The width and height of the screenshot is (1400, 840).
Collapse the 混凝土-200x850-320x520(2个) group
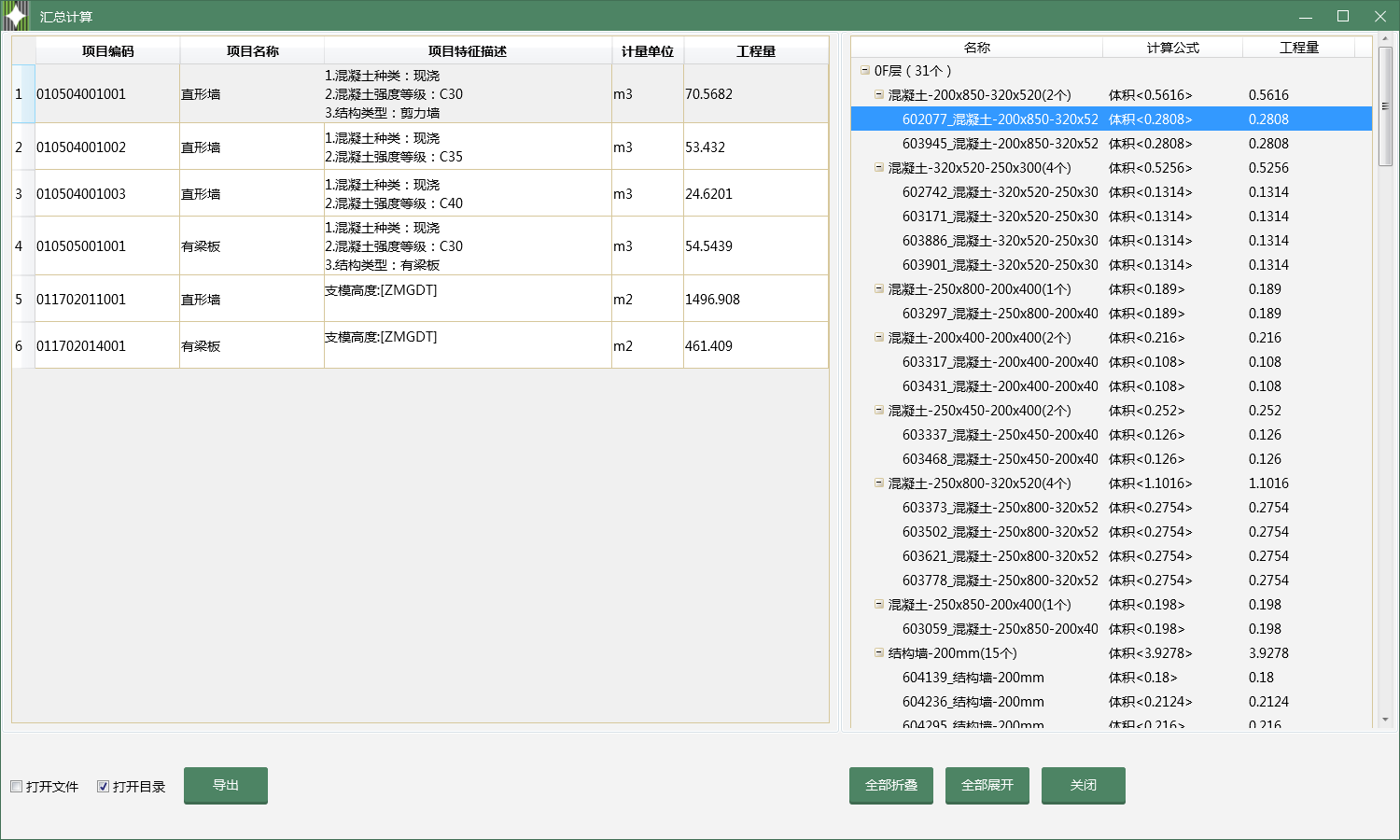click(x=879, y=94)
